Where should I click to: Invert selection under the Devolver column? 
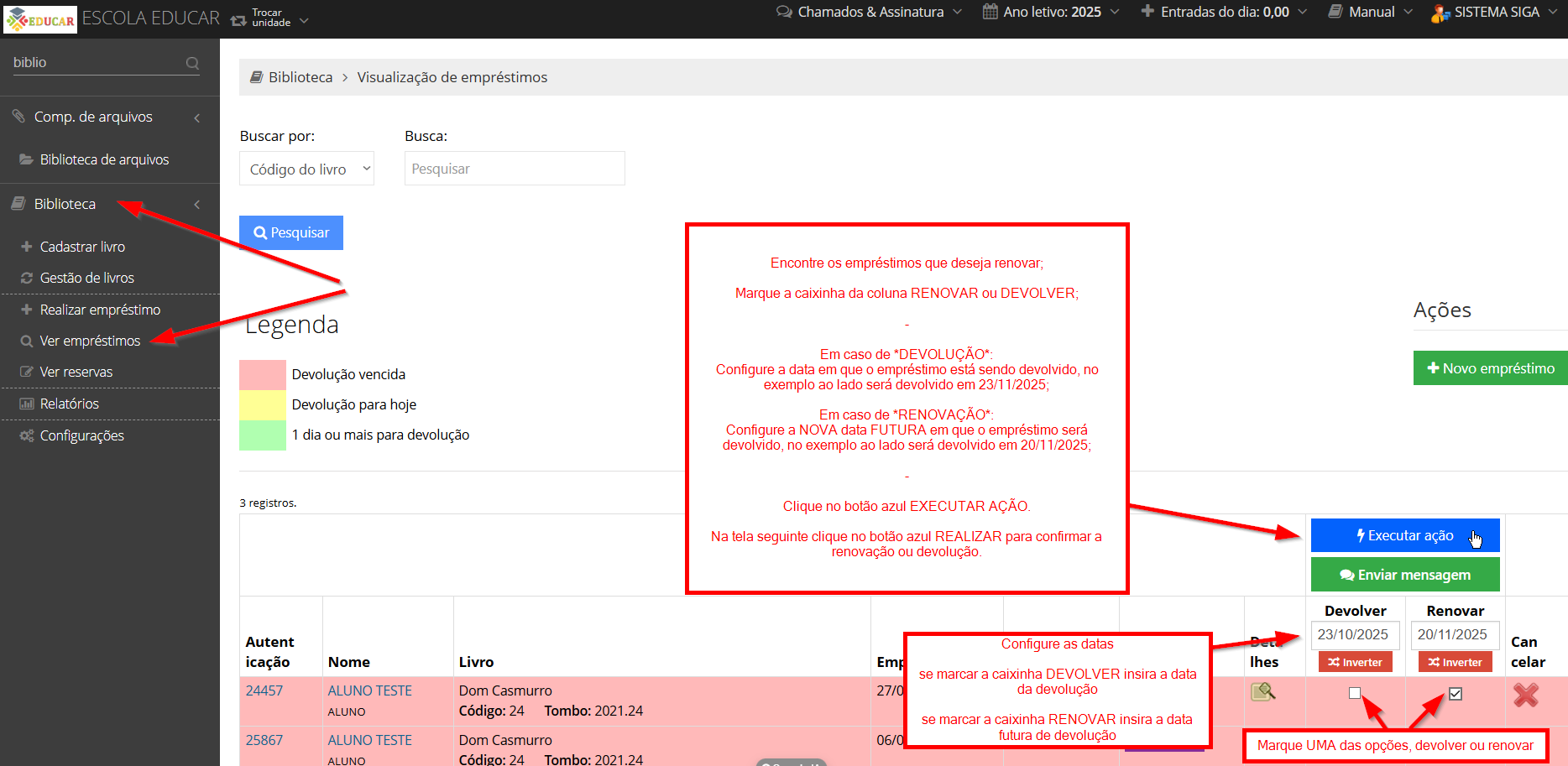point(1356,662)
